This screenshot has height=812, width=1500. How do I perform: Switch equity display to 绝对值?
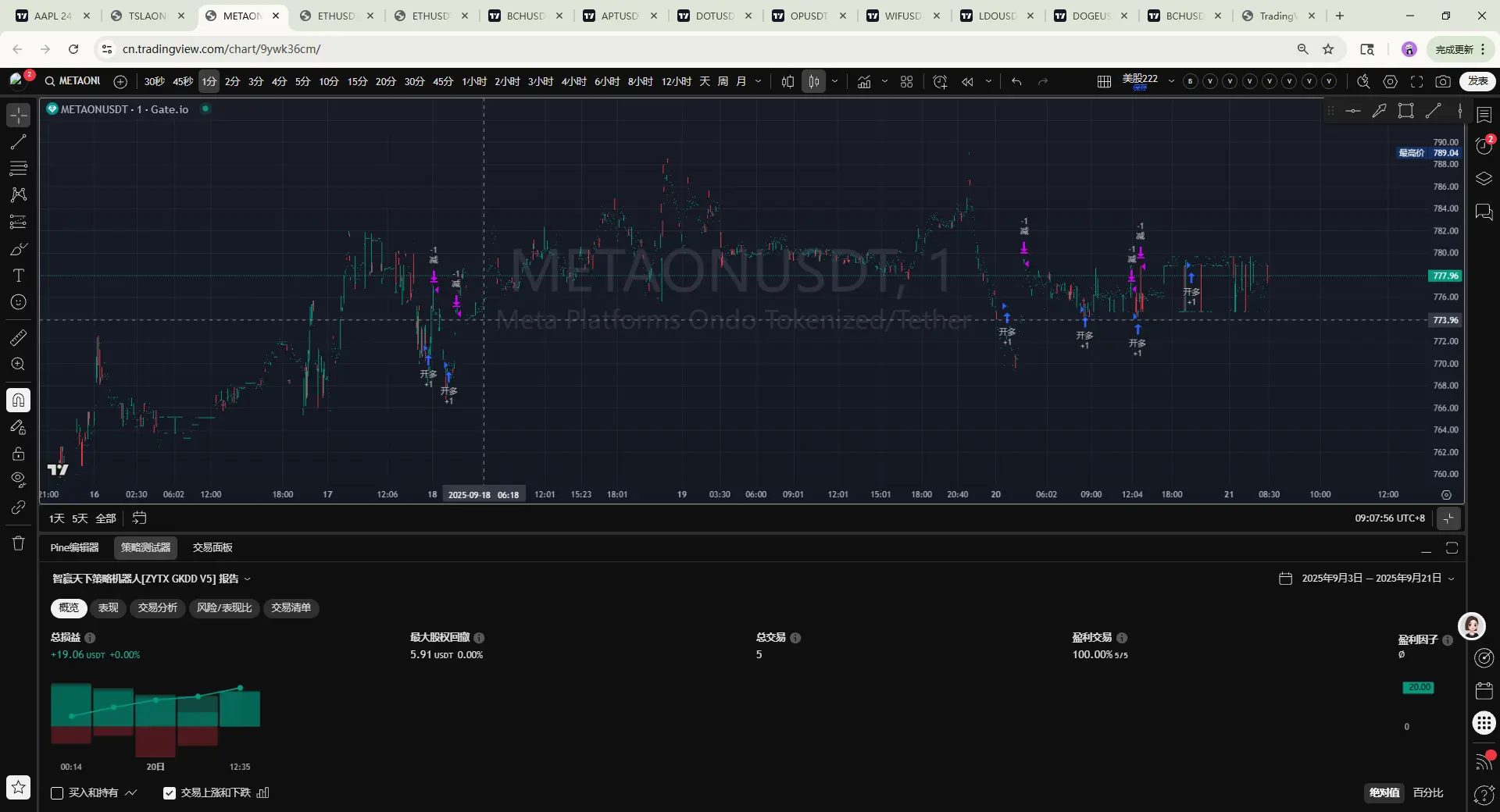pyautogui.click(x=1384, y=792)
